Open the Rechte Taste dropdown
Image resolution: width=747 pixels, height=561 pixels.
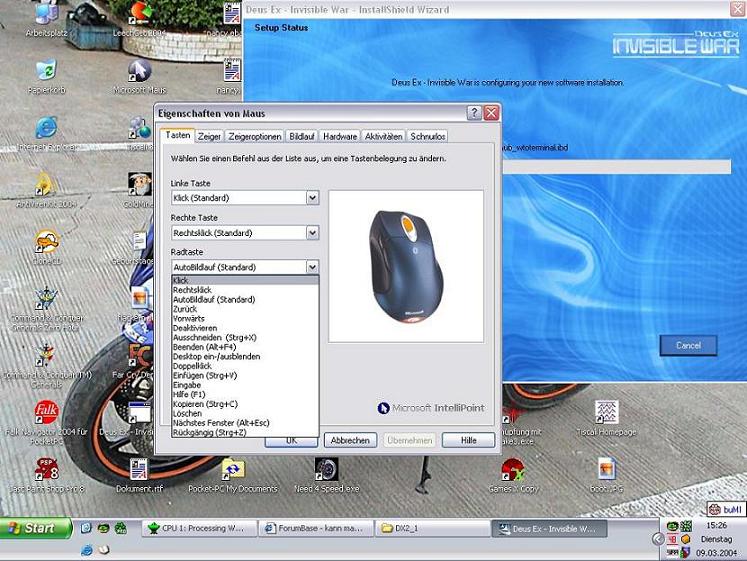click(312, 232)
